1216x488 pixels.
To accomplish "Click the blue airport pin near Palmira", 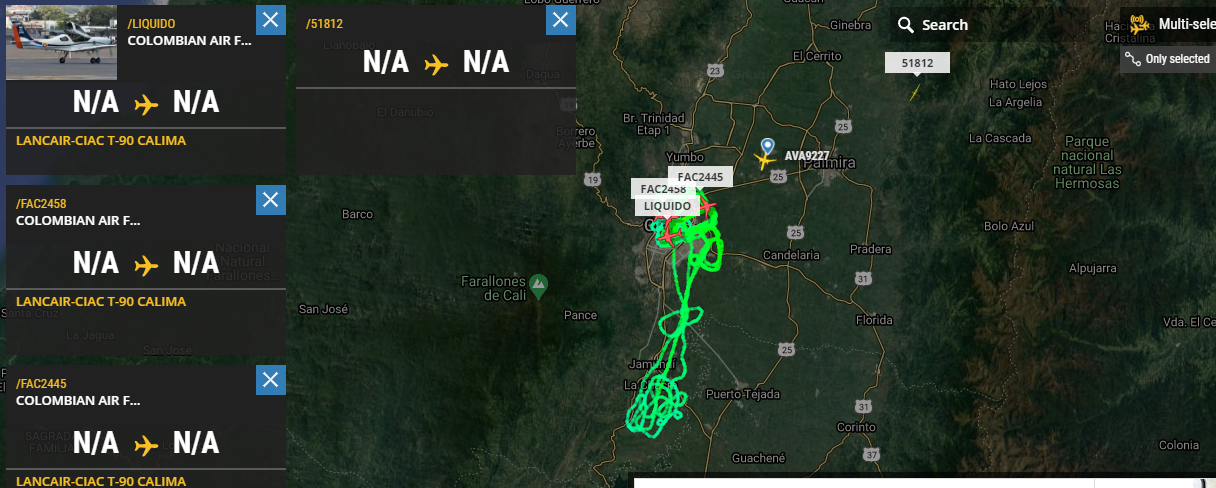I will coord(767,146).
